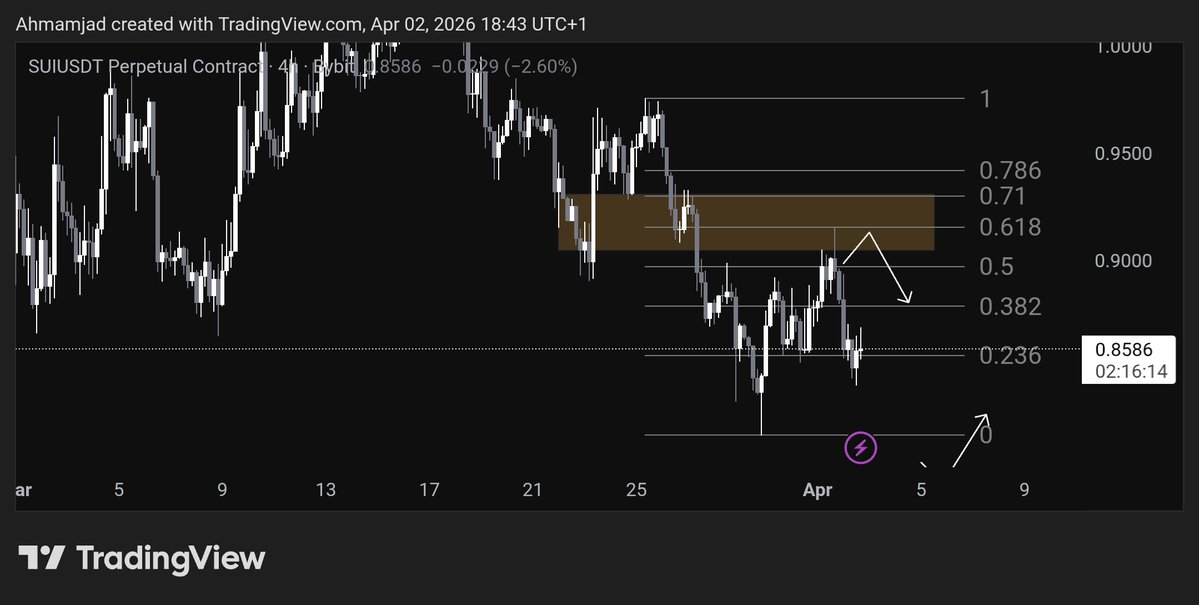Click the 0.382 Fibonacci level label
The height and width of the screenshot is (605, 1199).
(1009, 306)
